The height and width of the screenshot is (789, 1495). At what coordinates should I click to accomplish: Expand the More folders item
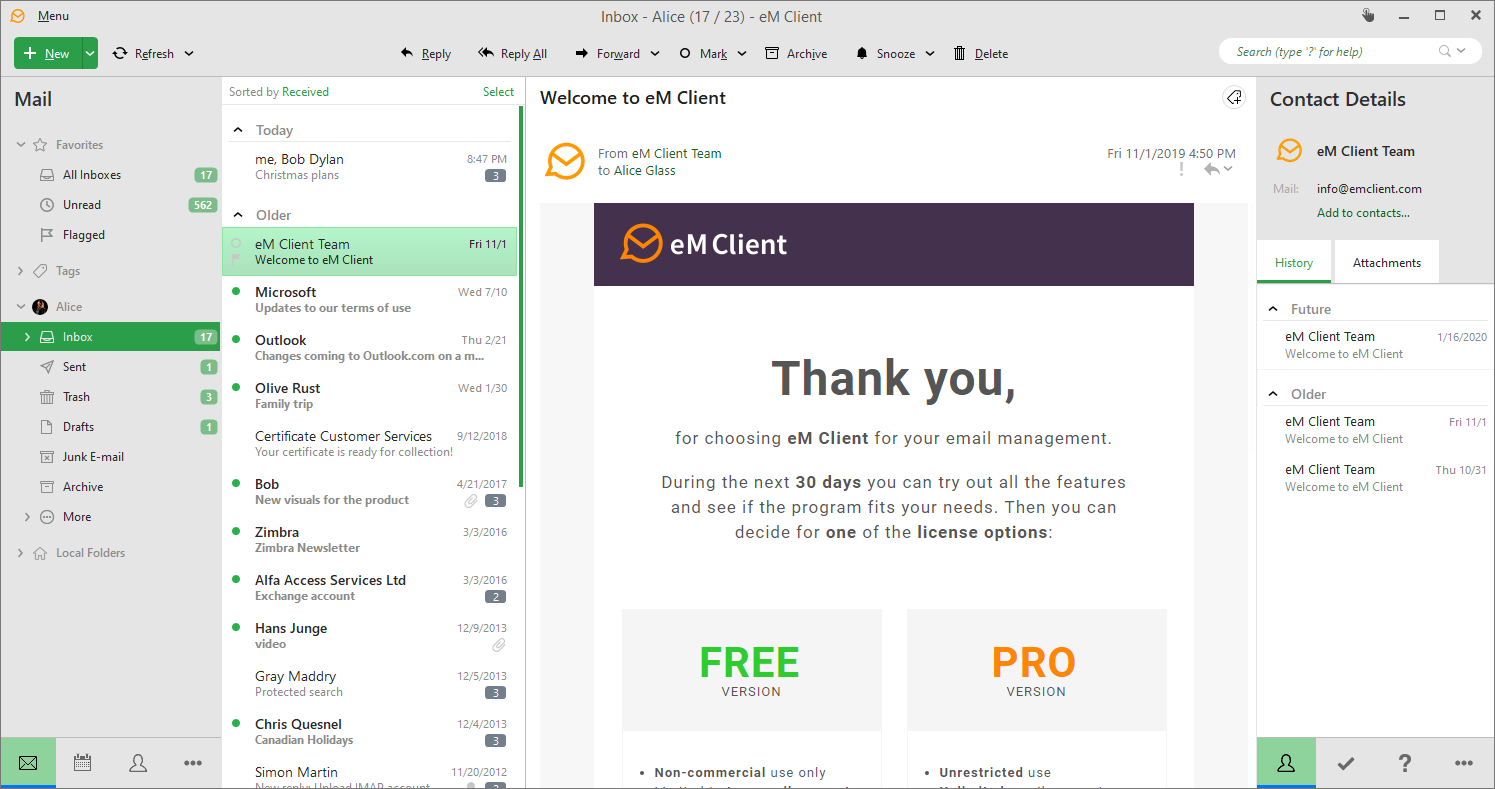tap(27, 517)
